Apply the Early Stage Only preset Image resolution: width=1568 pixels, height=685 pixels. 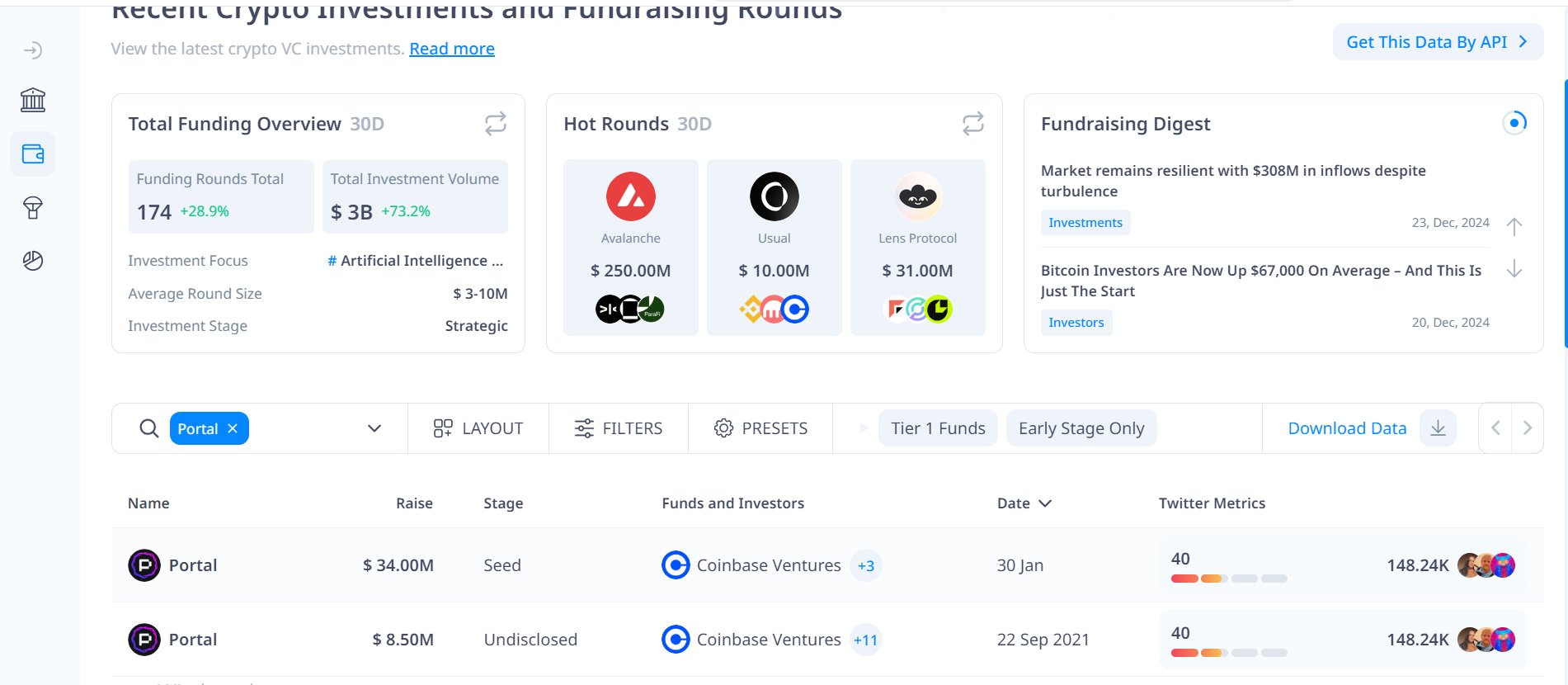1081,428
